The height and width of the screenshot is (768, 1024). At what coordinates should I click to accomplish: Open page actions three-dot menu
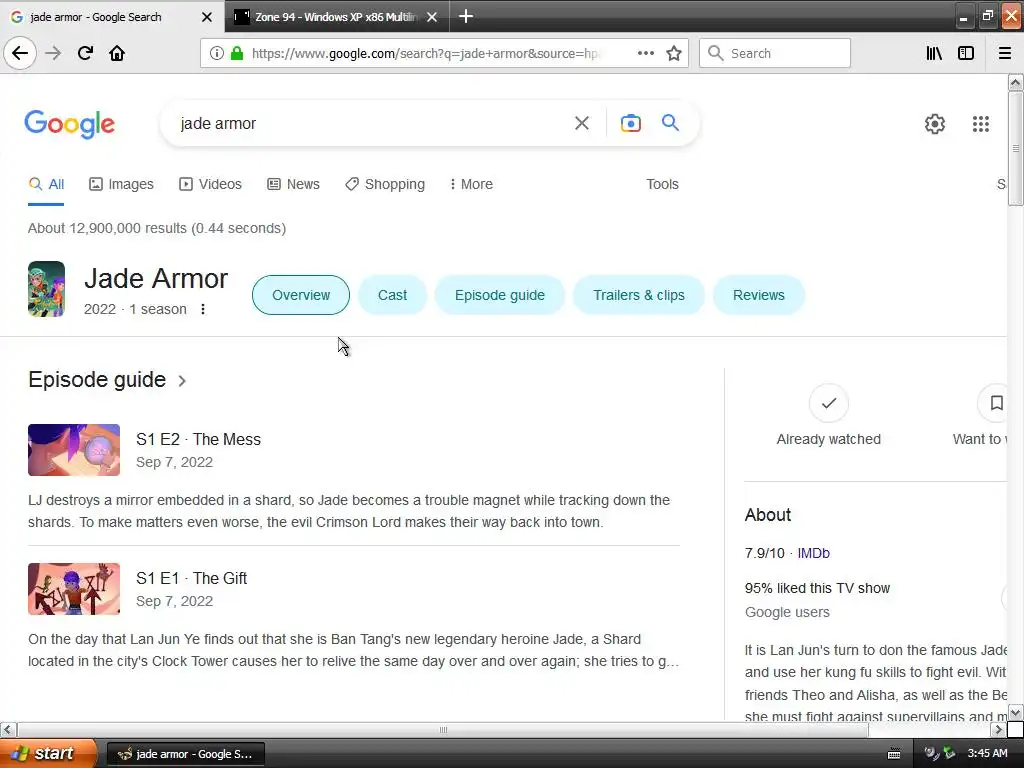coord(645,53)
